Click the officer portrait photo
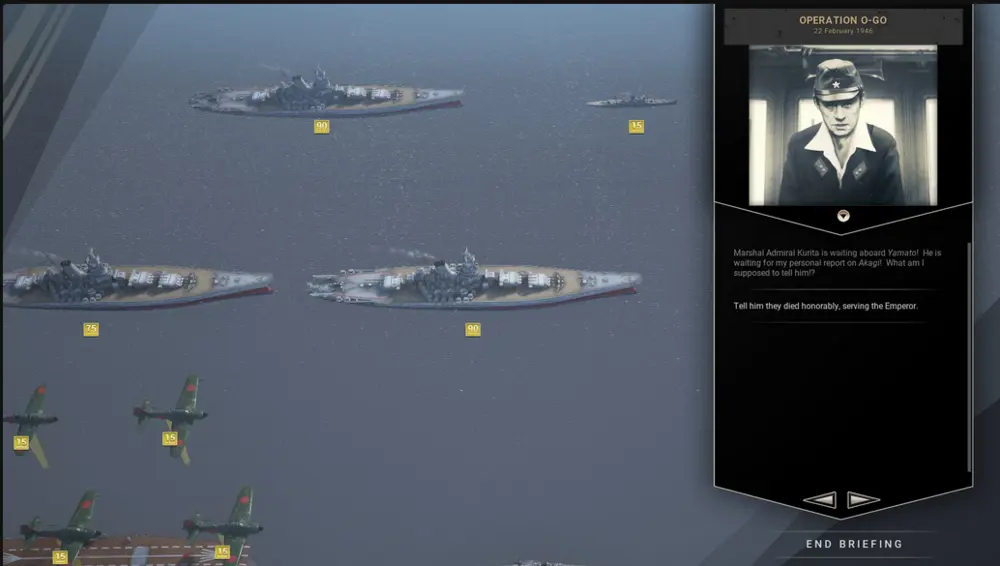Screen dimensions: 1000x566 click(x=842, y=125)
